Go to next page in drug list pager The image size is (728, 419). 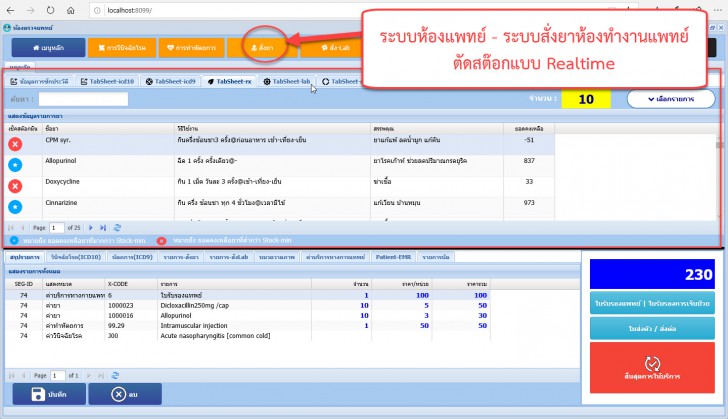91,228
